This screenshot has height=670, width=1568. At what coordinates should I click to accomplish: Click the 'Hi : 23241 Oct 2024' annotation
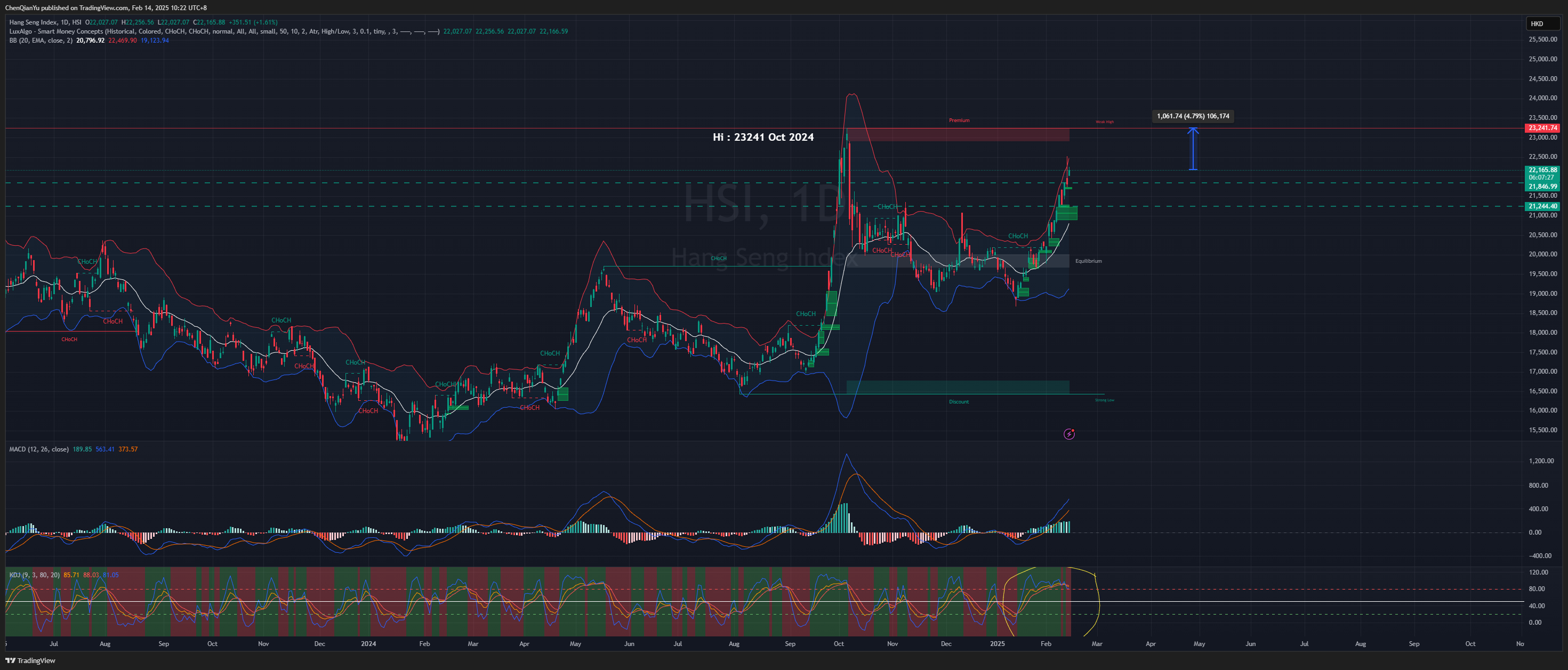tap(763, 138)
